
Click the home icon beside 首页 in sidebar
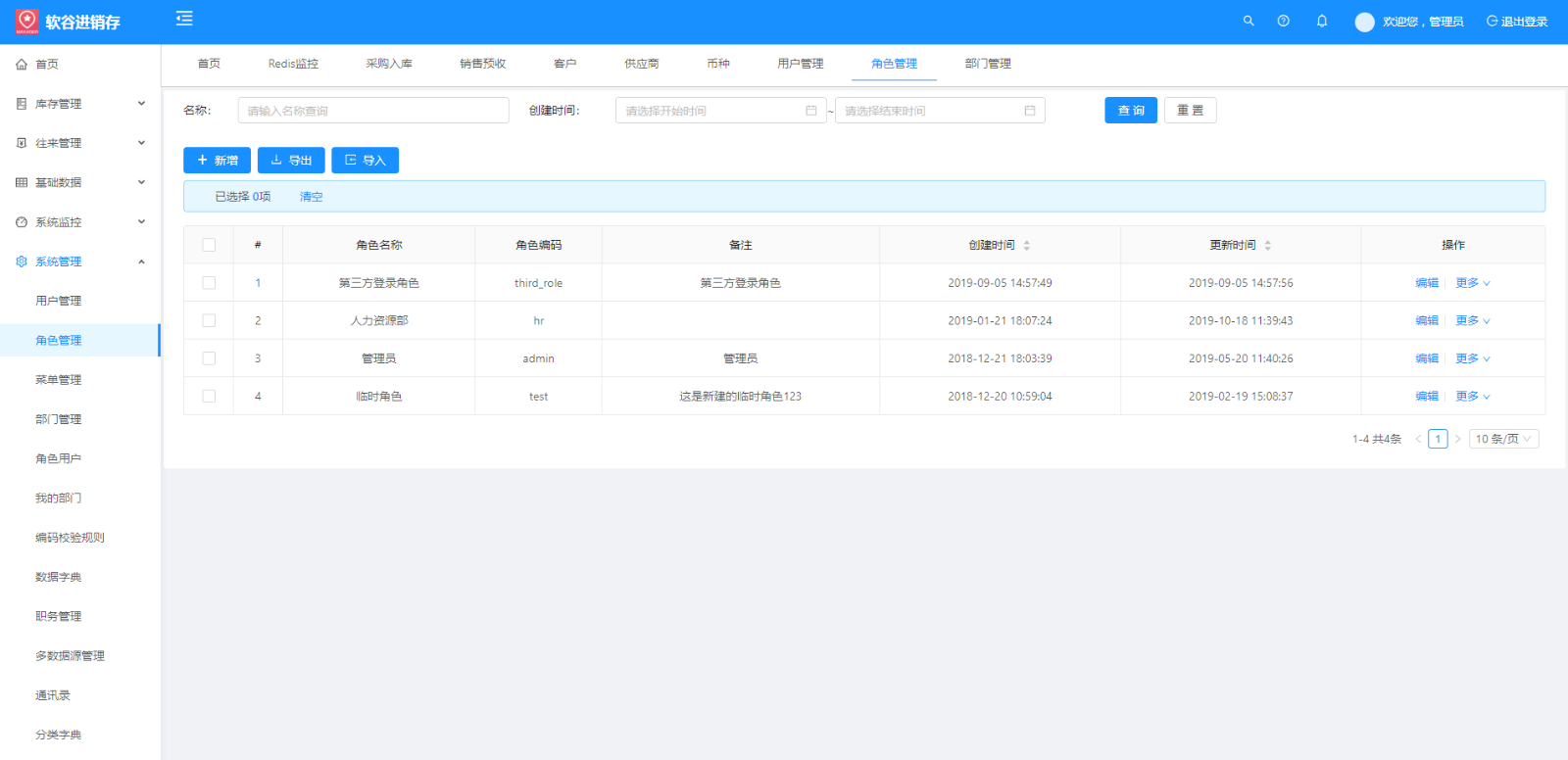coord(22,65)
